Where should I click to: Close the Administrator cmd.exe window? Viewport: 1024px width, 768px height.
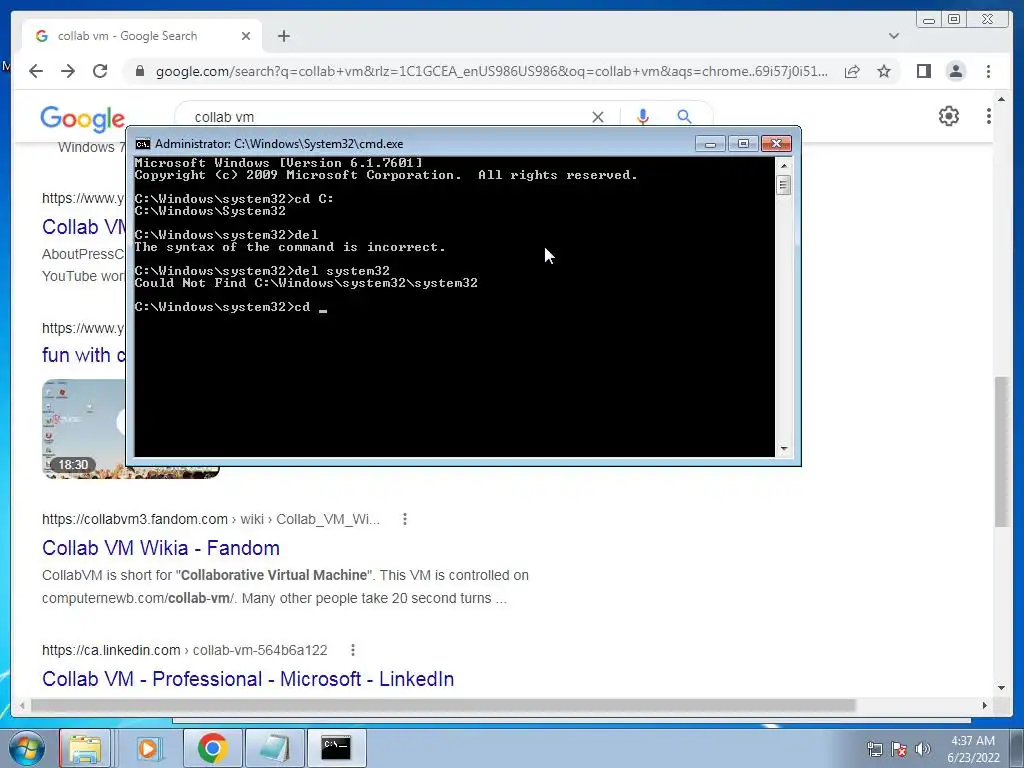tap(776, 144)
